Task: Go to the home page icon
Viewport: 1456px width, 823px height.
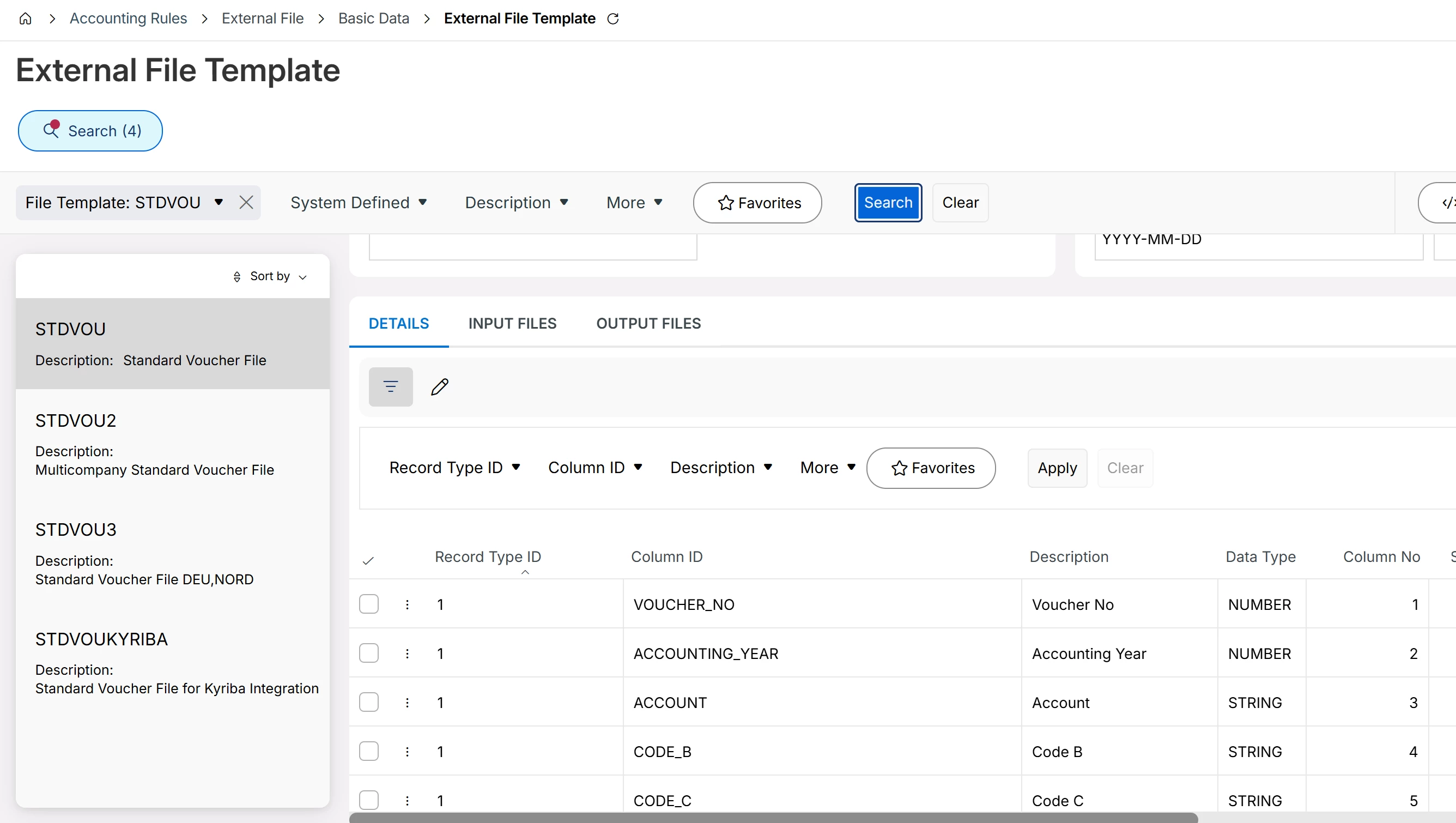Action: tap(25, 19)
